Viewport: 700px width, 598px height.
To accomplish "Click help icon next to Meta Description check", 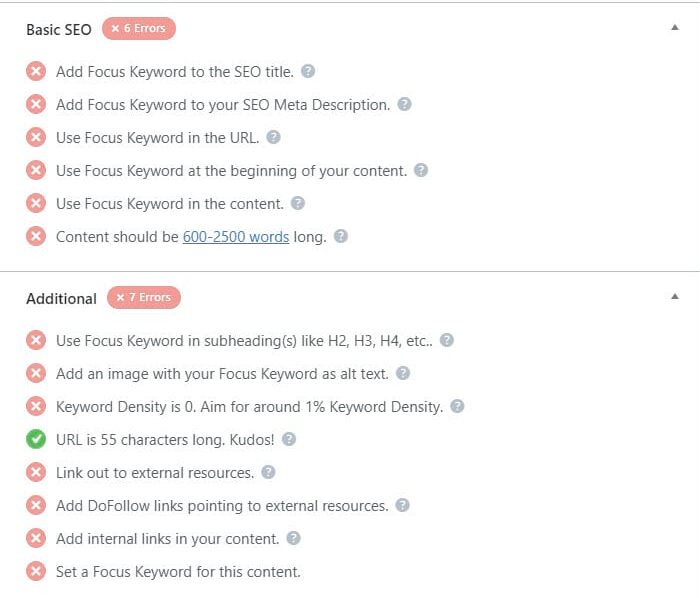I will 404,104.
